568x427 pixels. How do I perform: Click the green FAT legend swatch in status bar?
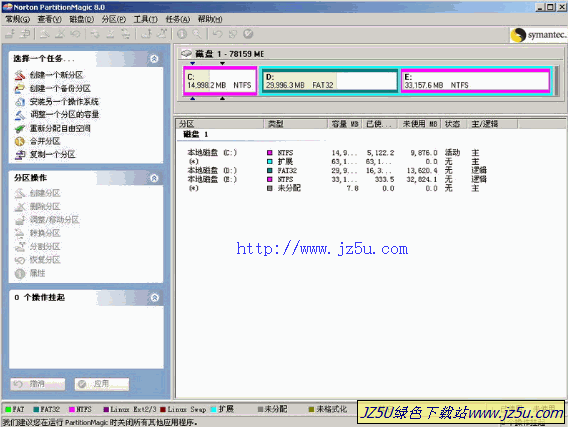tap(8, 410)
